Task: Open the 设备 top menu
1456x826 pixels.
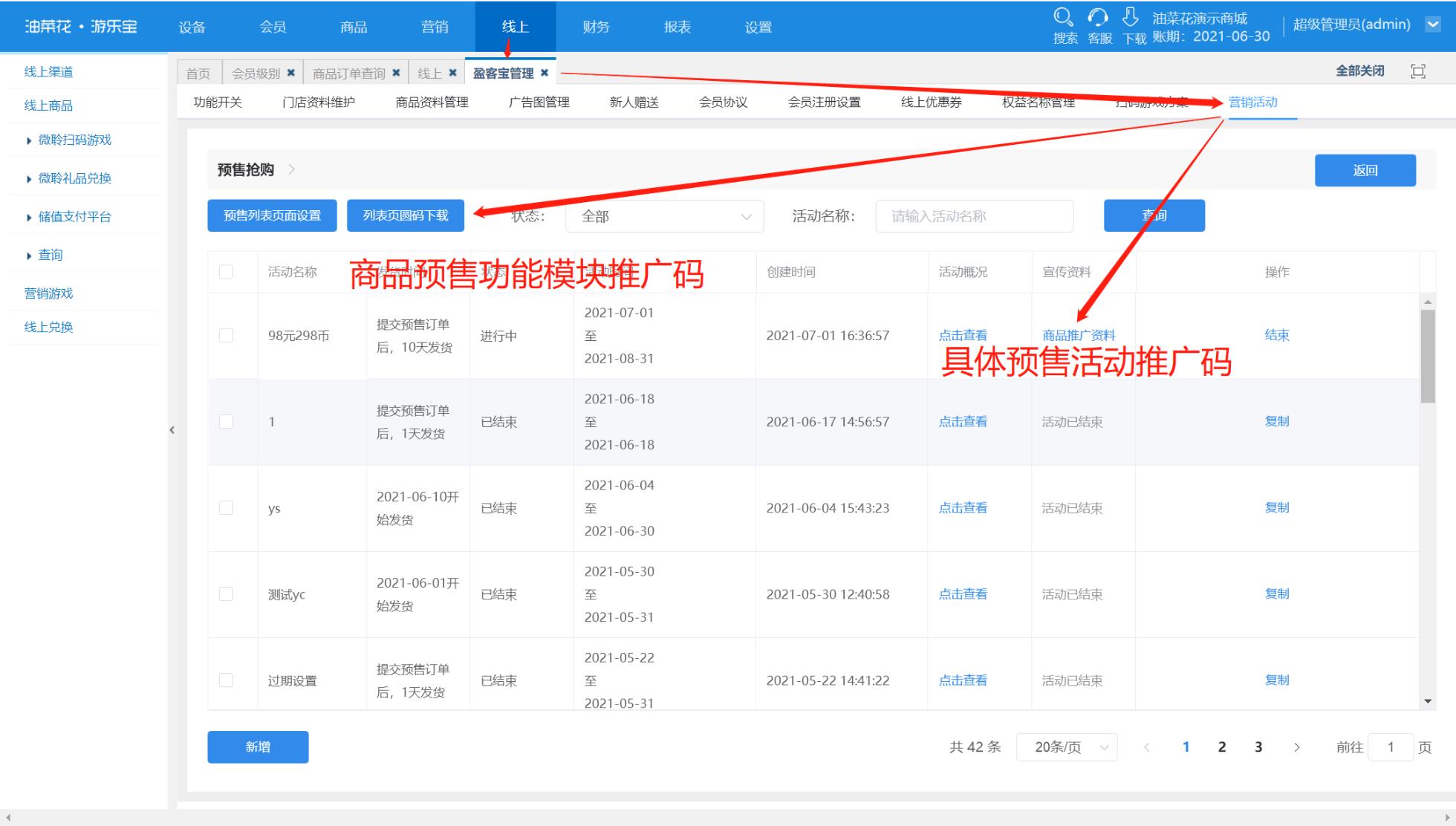Action: click(x=192, y=27)
